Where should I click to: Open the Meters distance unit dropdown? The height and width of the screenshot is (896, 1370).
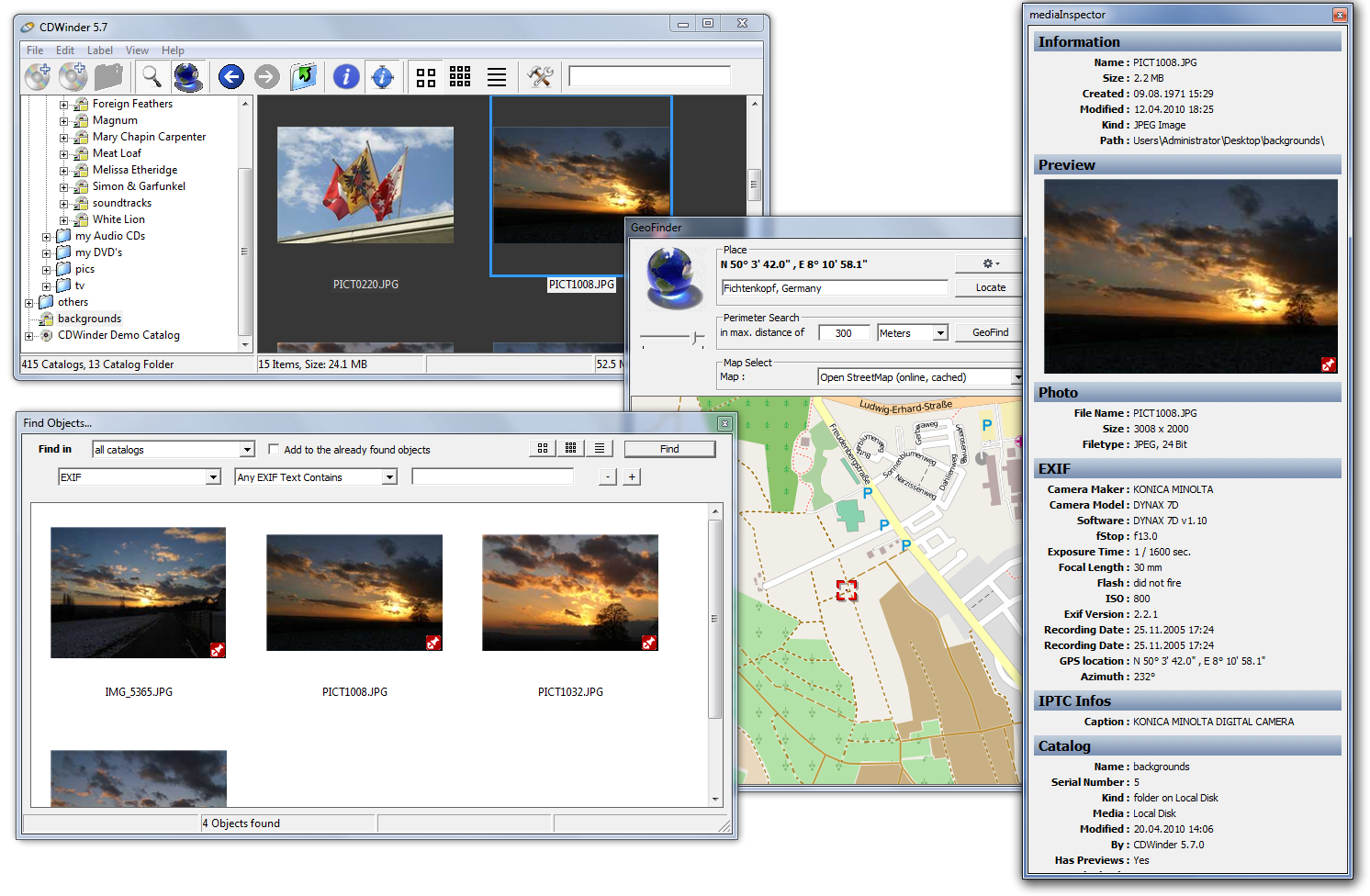click(940, 333)
